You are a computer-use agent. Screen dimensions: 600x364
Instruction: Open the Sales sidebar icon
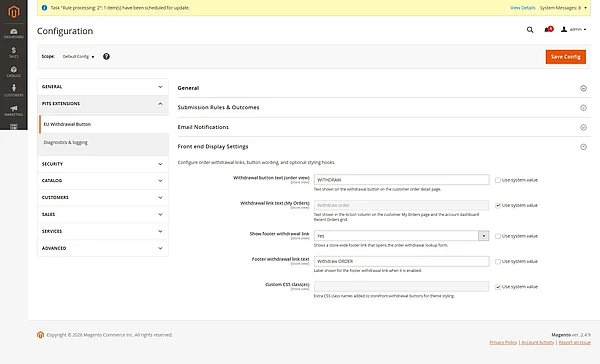14,52
